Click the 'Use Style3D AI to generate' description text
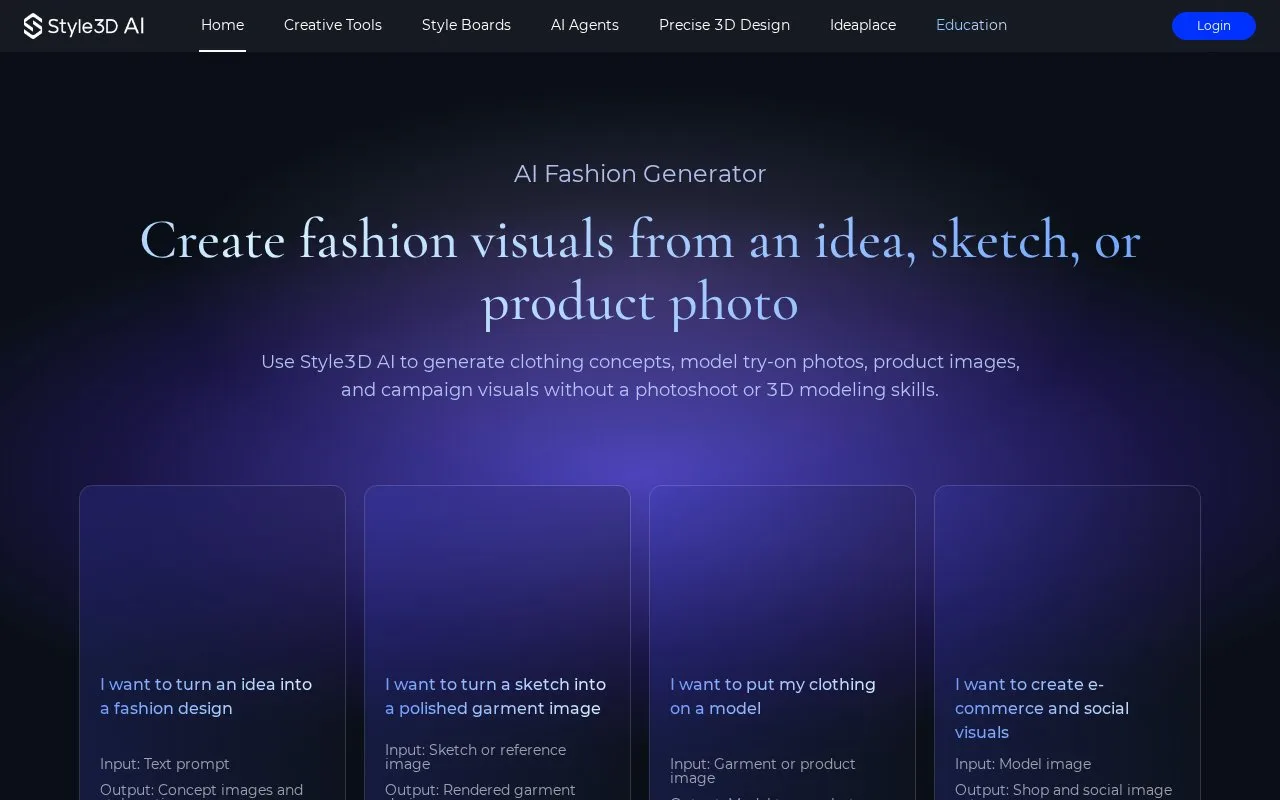Image resolution: width=1280 pixels, height=800 pixels. [640, 376]
